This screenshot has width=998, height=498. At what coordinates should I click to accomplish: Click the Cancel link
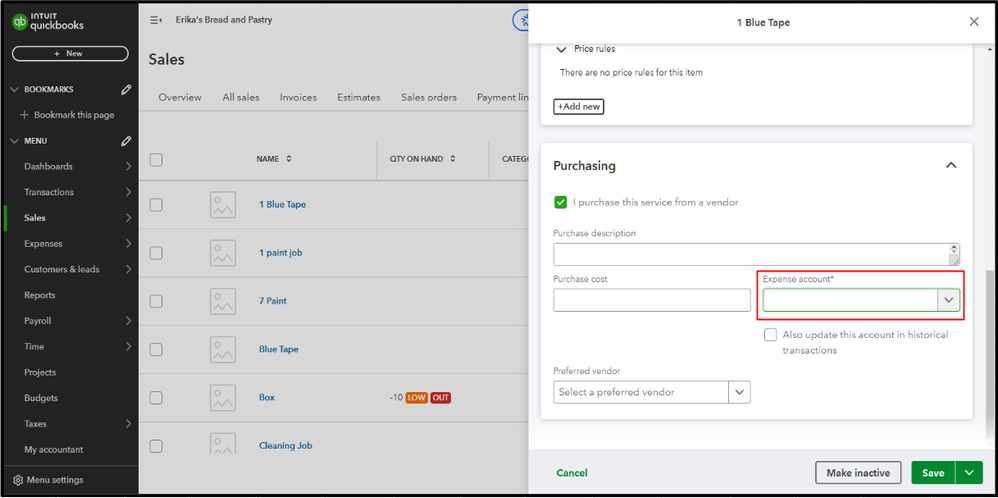click(572, 473)
